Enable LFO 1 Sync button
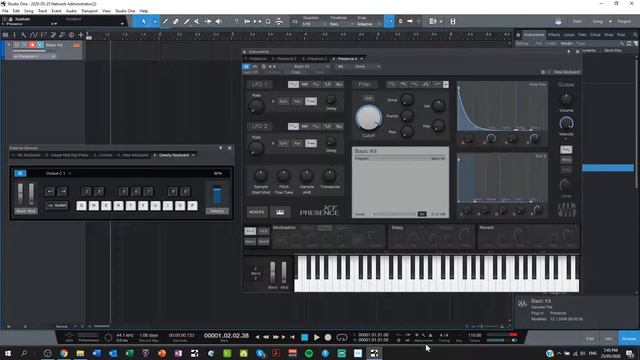 point(283,101)
